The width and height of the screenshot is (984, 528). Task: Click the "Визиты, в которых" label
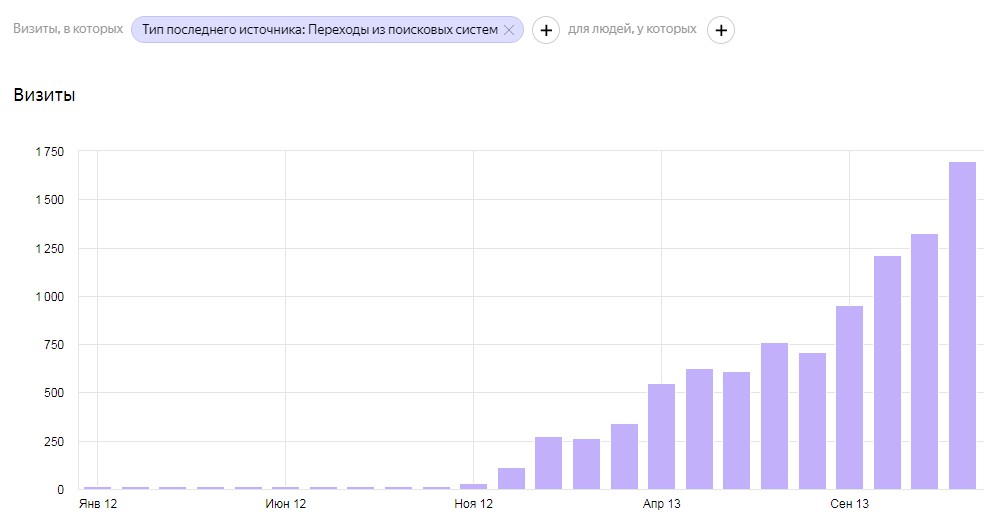click(x=68, y=29)
